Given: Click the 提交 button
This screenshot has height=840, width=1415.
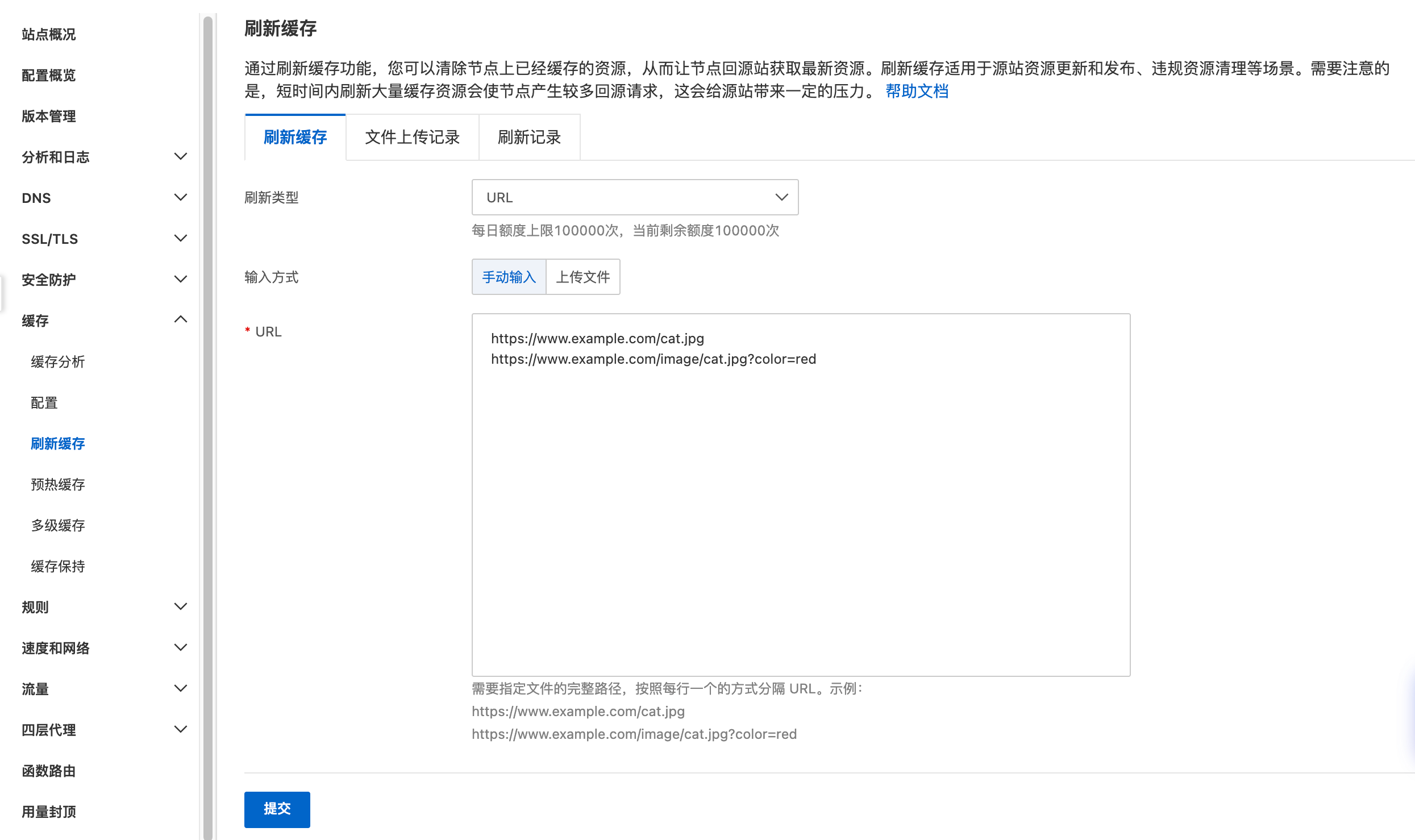Looking at the screenshot, I should pyautogui.click(x=277, y=809).
